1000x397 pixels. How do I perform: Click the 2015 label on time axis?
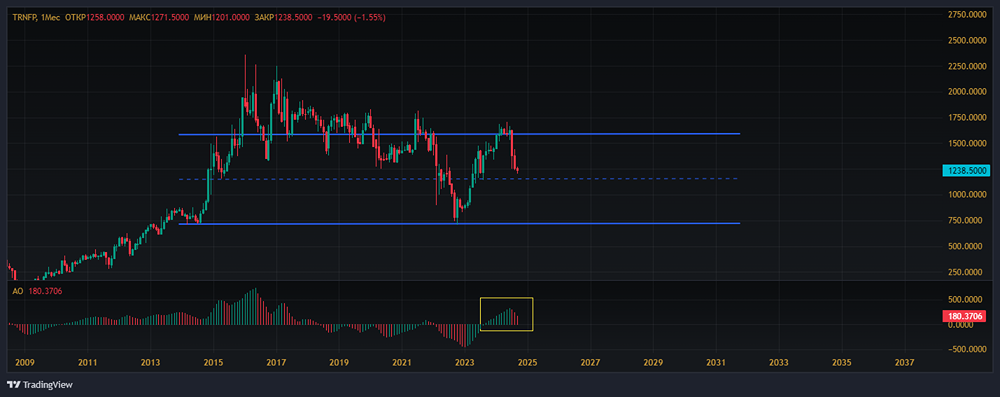coord(213,363)
